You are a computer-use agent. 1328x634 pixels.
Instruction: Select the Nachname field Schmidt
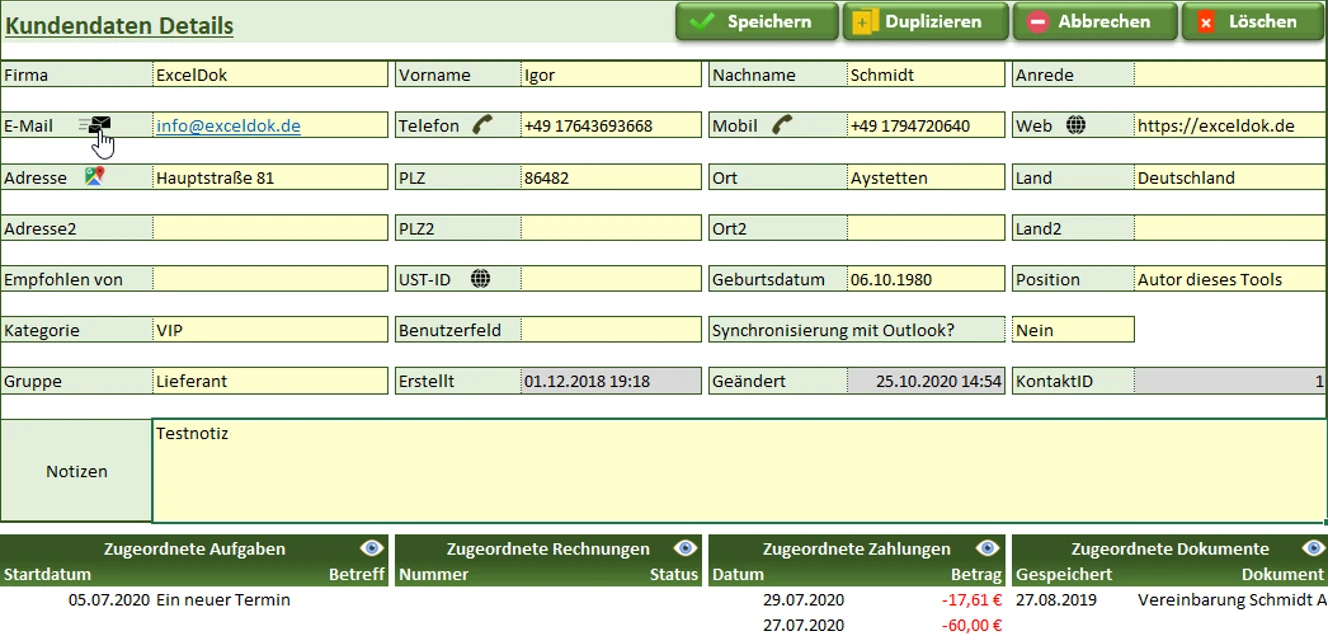tap(926, 75)
